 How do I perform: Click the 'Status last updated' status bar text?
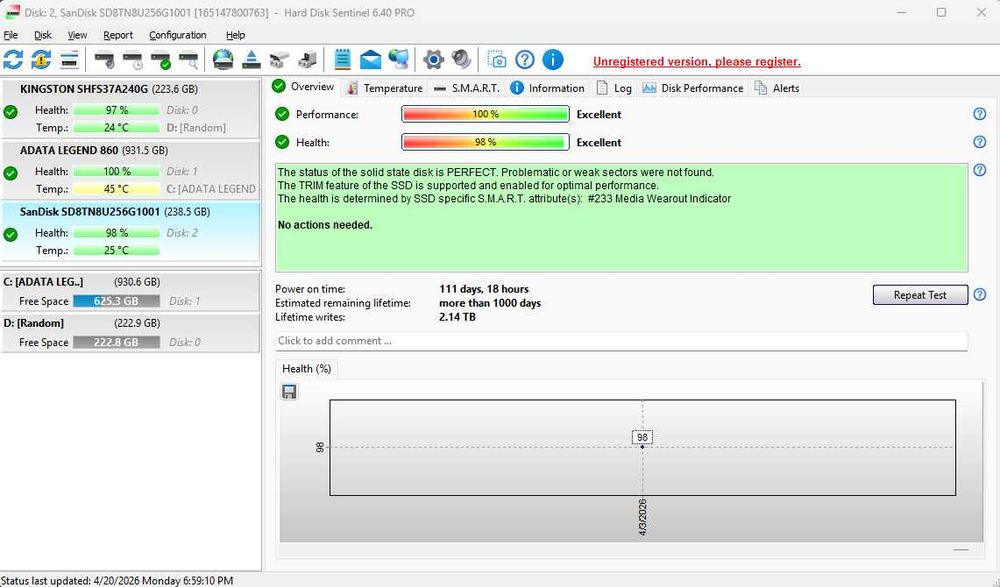coord(117,581)
